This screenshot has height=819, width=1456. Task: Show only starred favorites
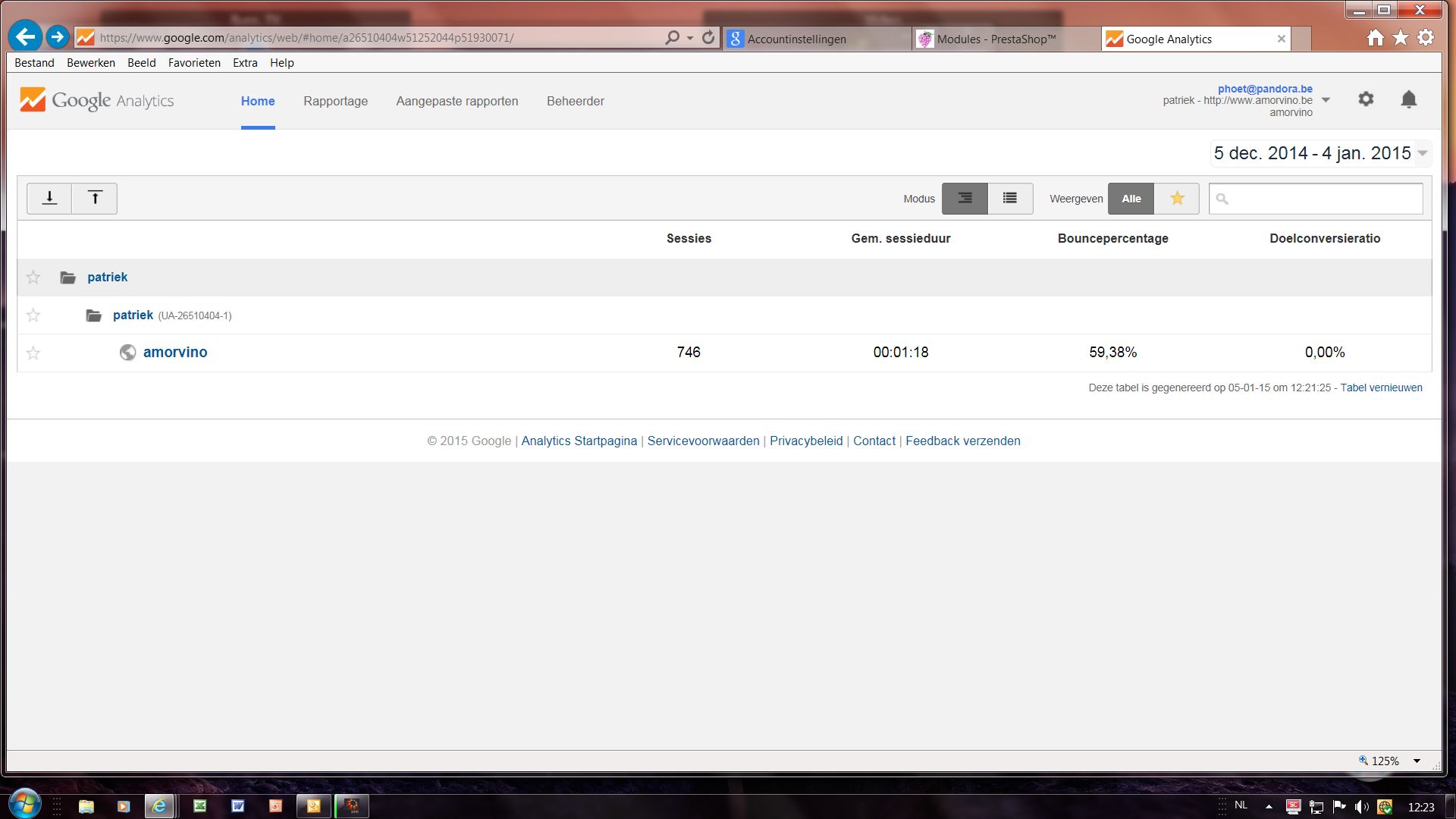(x=1177, y=199)
